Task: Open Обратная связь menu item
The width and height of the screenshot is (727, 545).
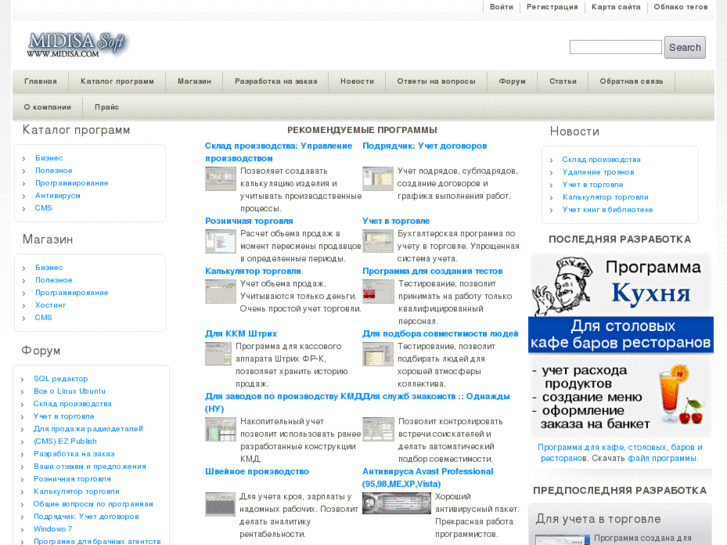Action: point(631,81)
